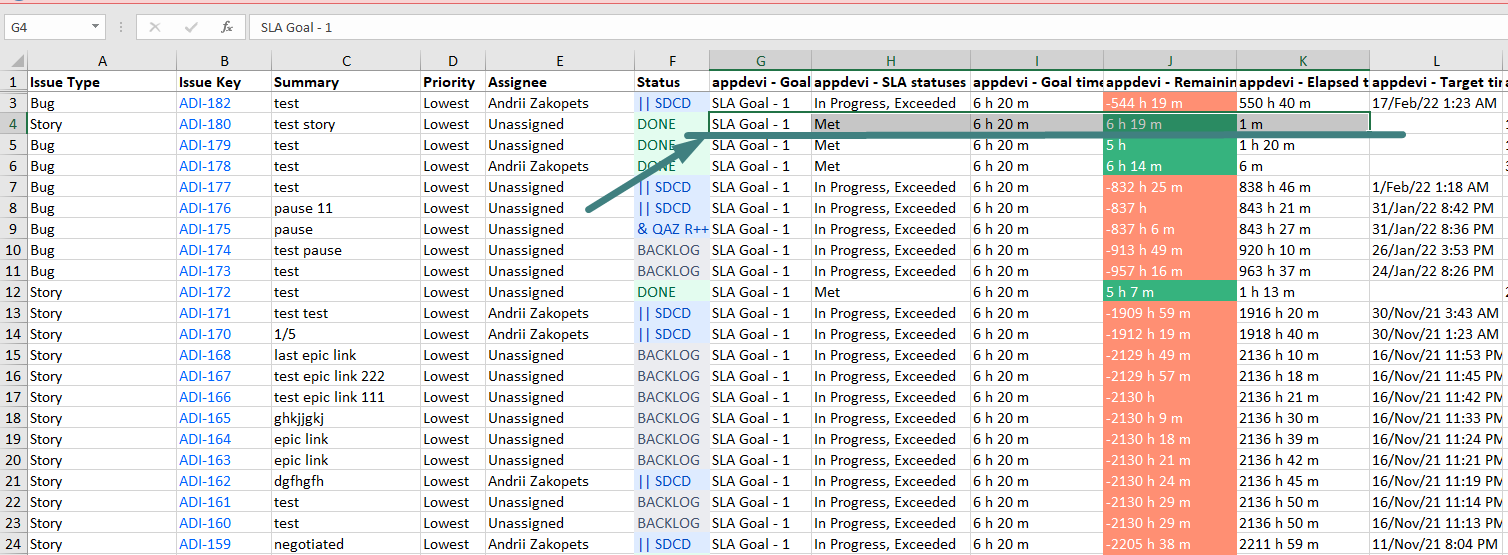Click the Insert Function fx icon
Screen dimensions: 1508x555
point(227,27)
